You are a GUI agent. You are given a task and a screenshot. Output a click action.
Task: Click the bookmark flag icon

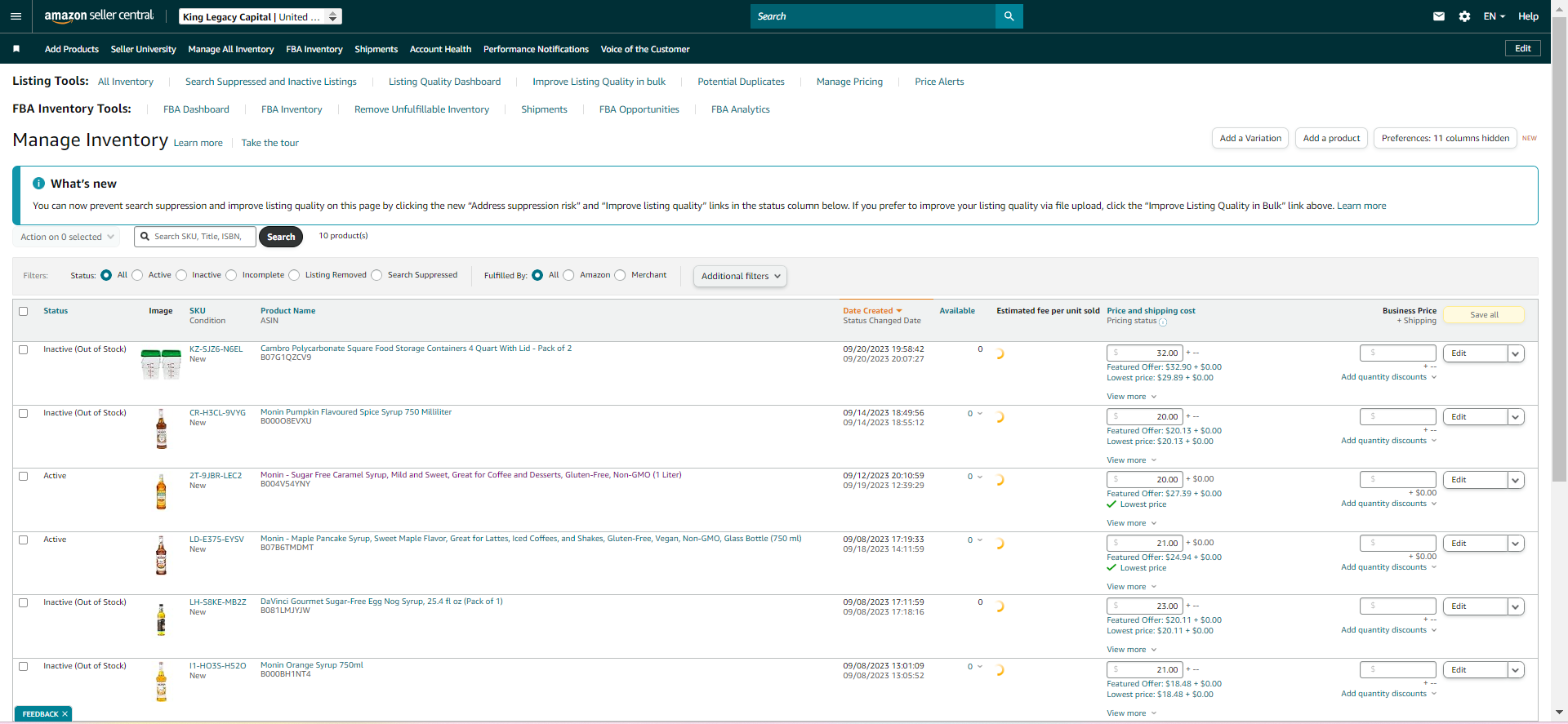(x=16, y=49)
